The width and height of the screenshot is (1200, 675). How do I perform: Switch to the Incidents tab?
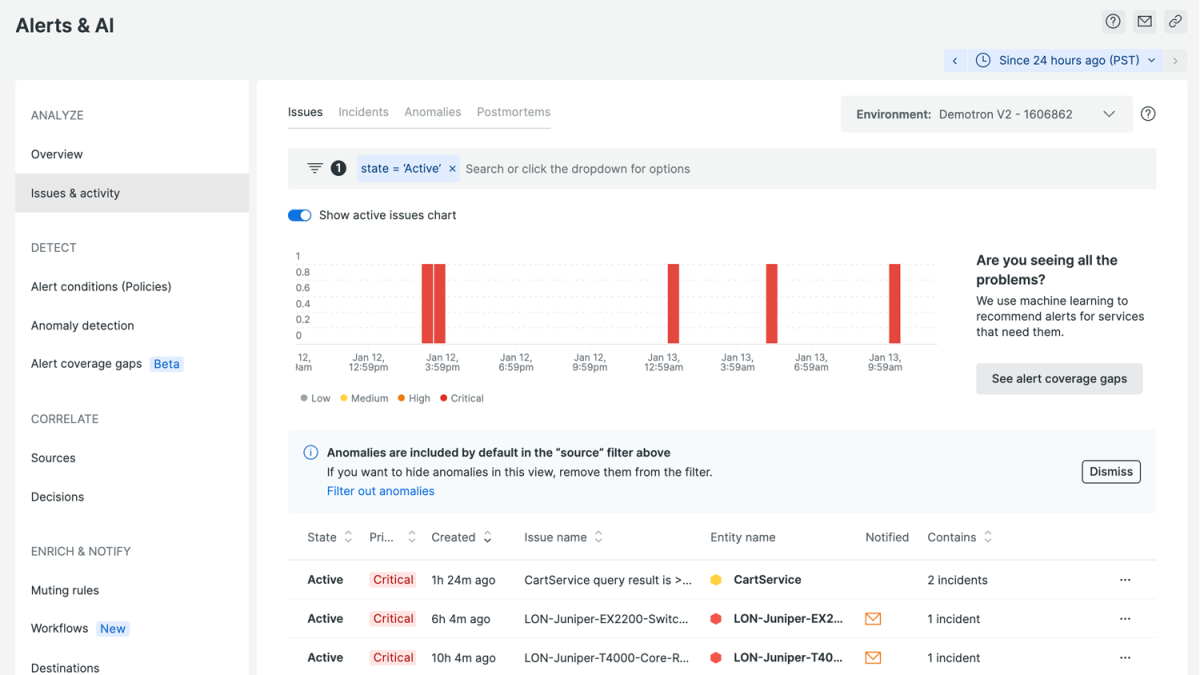pyautogui.click(x=363, y=112)
